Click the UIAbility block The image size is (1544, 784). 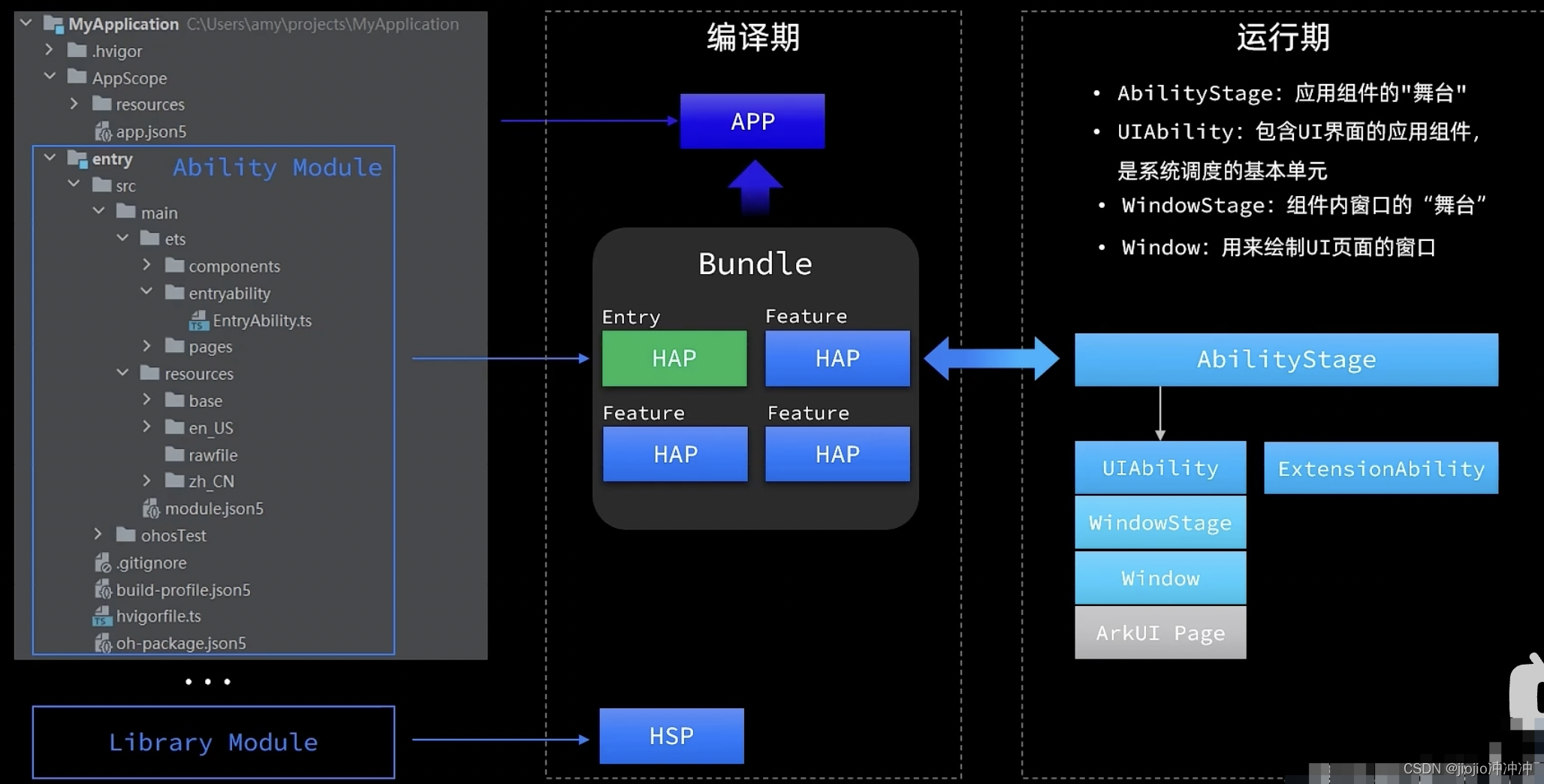[x=1160, y=468]
